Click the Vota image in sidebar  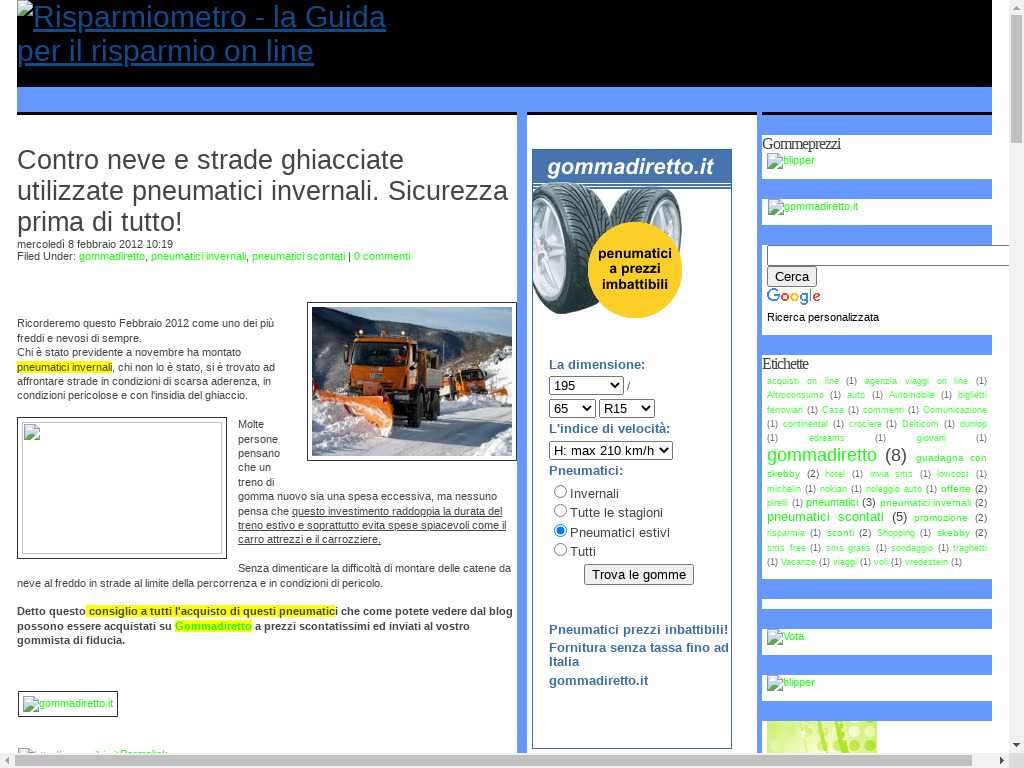[786, 637]
